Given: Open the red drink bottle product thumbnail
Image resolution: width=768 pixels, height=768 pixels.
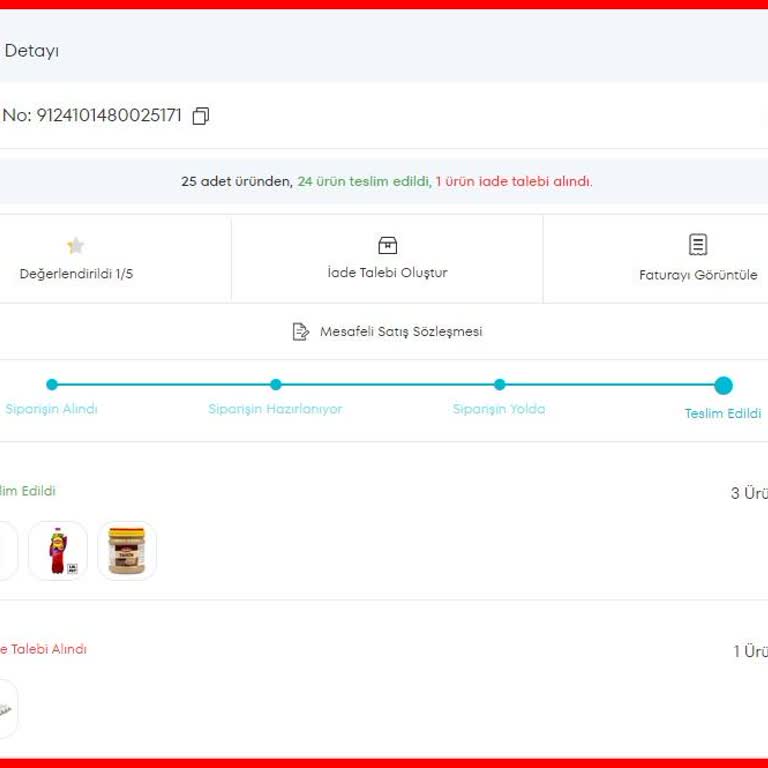Looking at the screenshot, I should tap(58, 551).
